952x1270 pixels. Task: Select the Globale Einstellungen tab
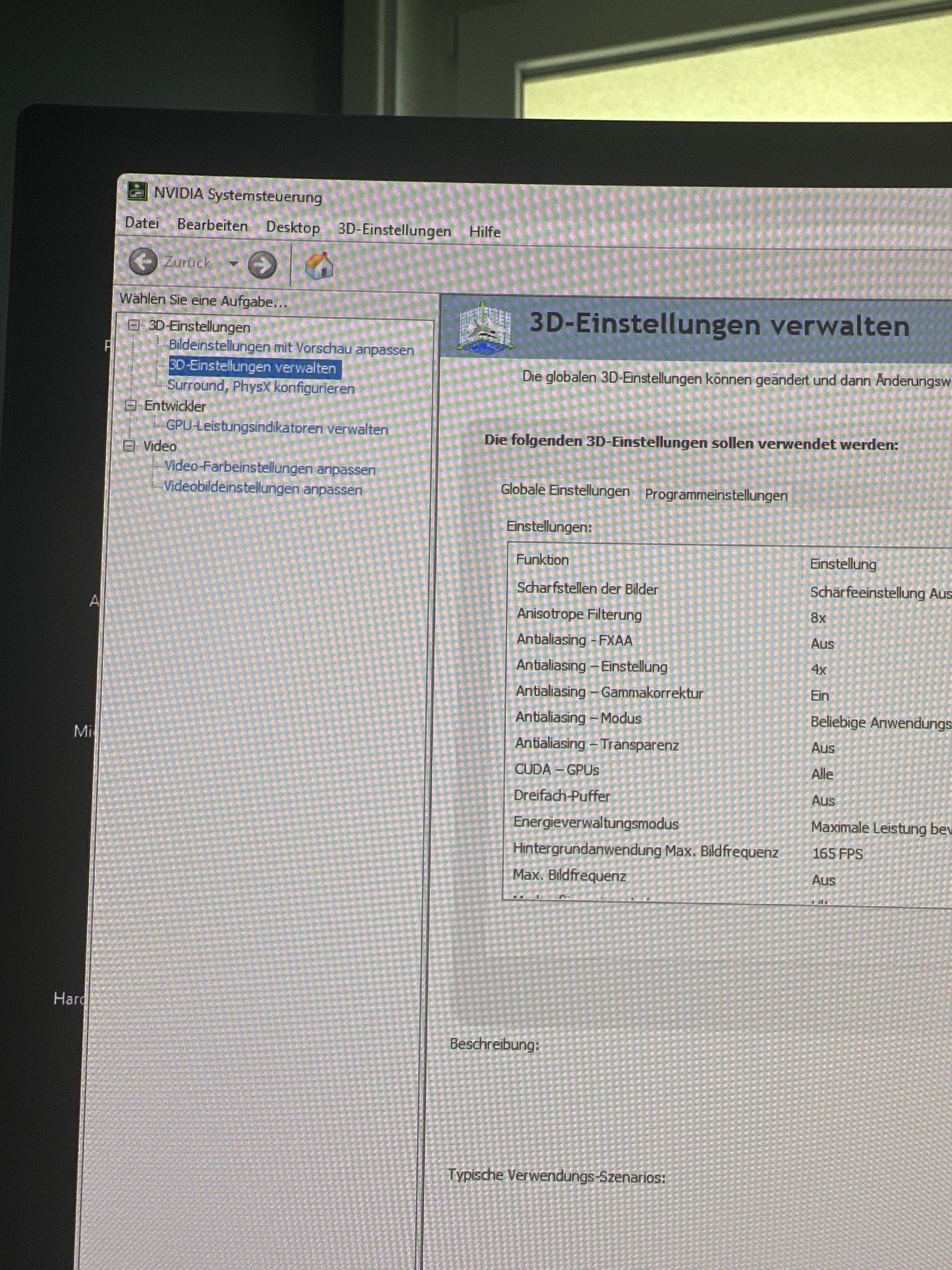(x=565, y=490)
